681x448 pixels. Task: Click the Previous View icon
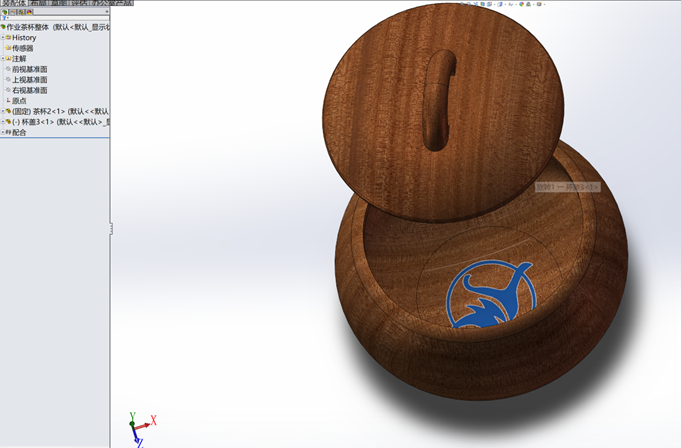click(476, 4)
